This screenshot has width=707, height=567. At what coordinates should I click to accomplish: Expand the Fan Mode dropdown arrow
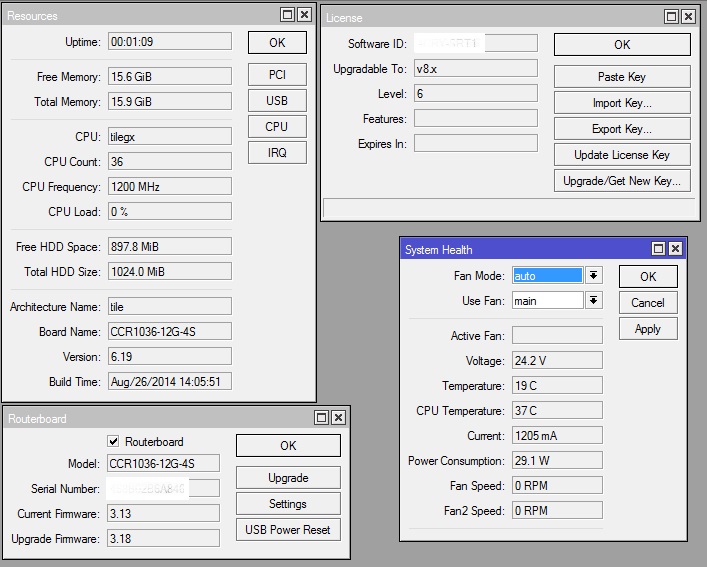point(593,275)
